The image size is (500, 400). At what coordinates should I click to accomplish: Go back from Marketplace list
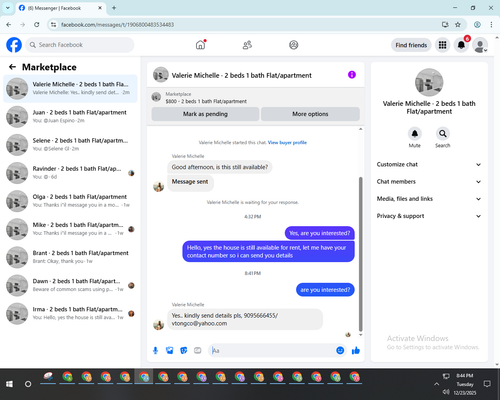coord(12,67)
